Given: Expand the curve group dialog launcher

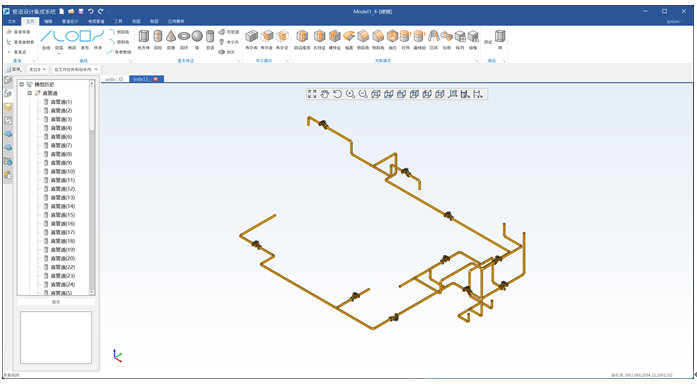Looking at the screenshot, I should [x=131, y=61].
